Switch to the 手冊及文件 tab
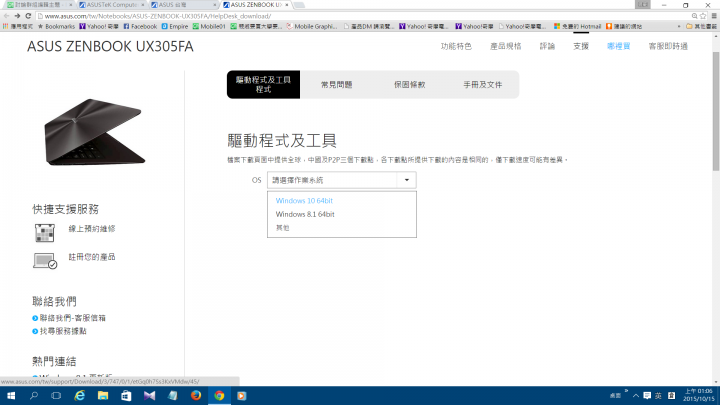Viewport: 720px width, 405px height. [482, 84]
